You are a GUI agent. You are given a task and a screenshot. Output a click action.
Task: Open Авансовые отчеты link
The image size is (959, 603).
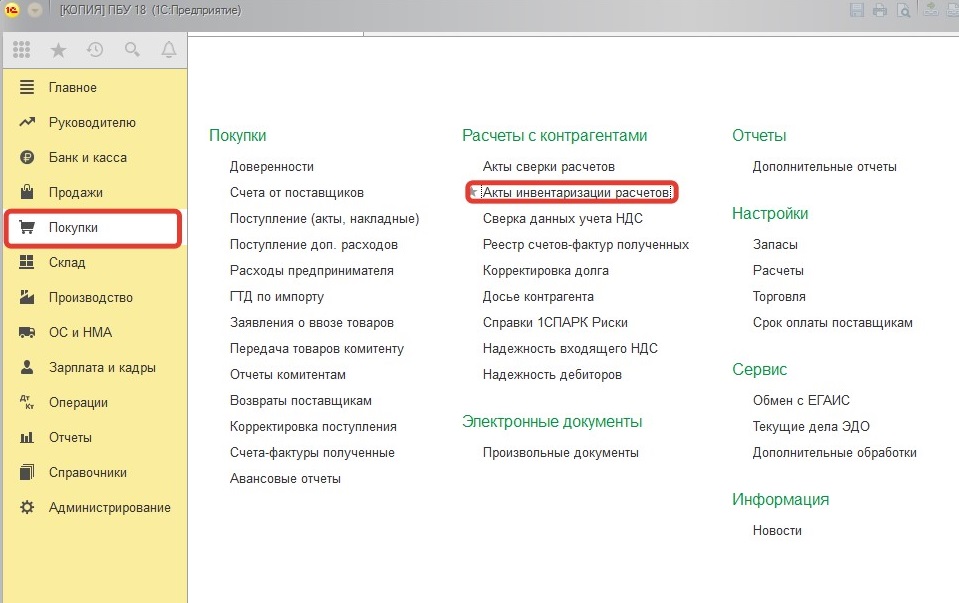(285, 478)
